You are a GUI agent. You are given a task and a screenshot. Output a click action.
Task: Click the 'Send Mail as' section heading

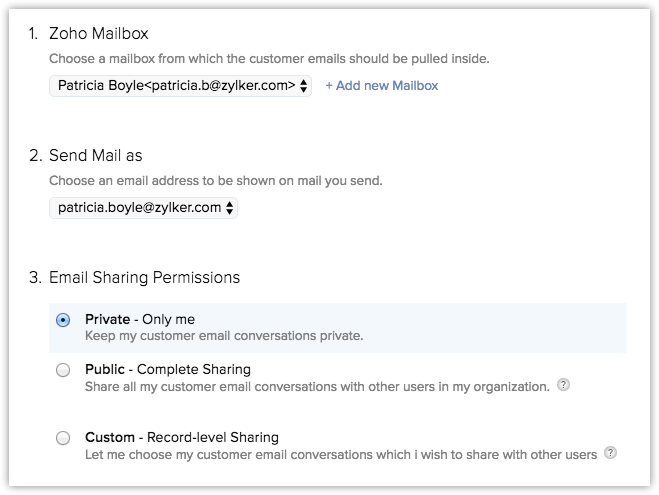tap(96, 156)
